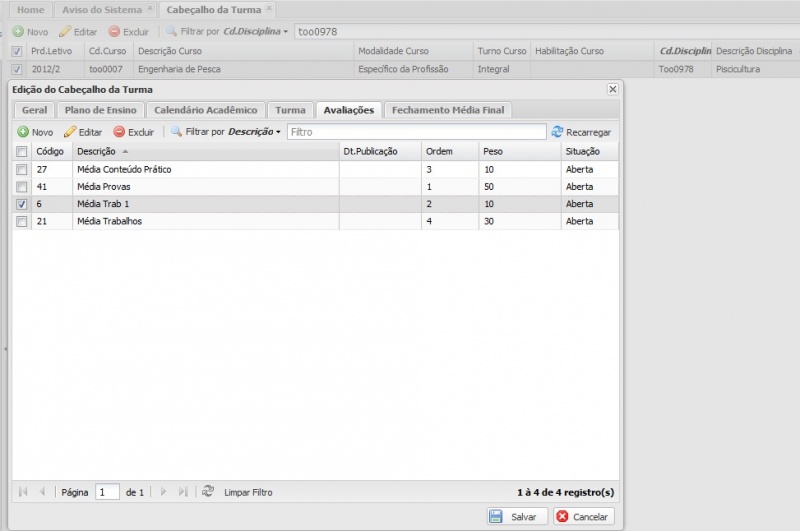
Task: Check the Média Conteúdo Prático row checkbox
Action: point(22,170)
